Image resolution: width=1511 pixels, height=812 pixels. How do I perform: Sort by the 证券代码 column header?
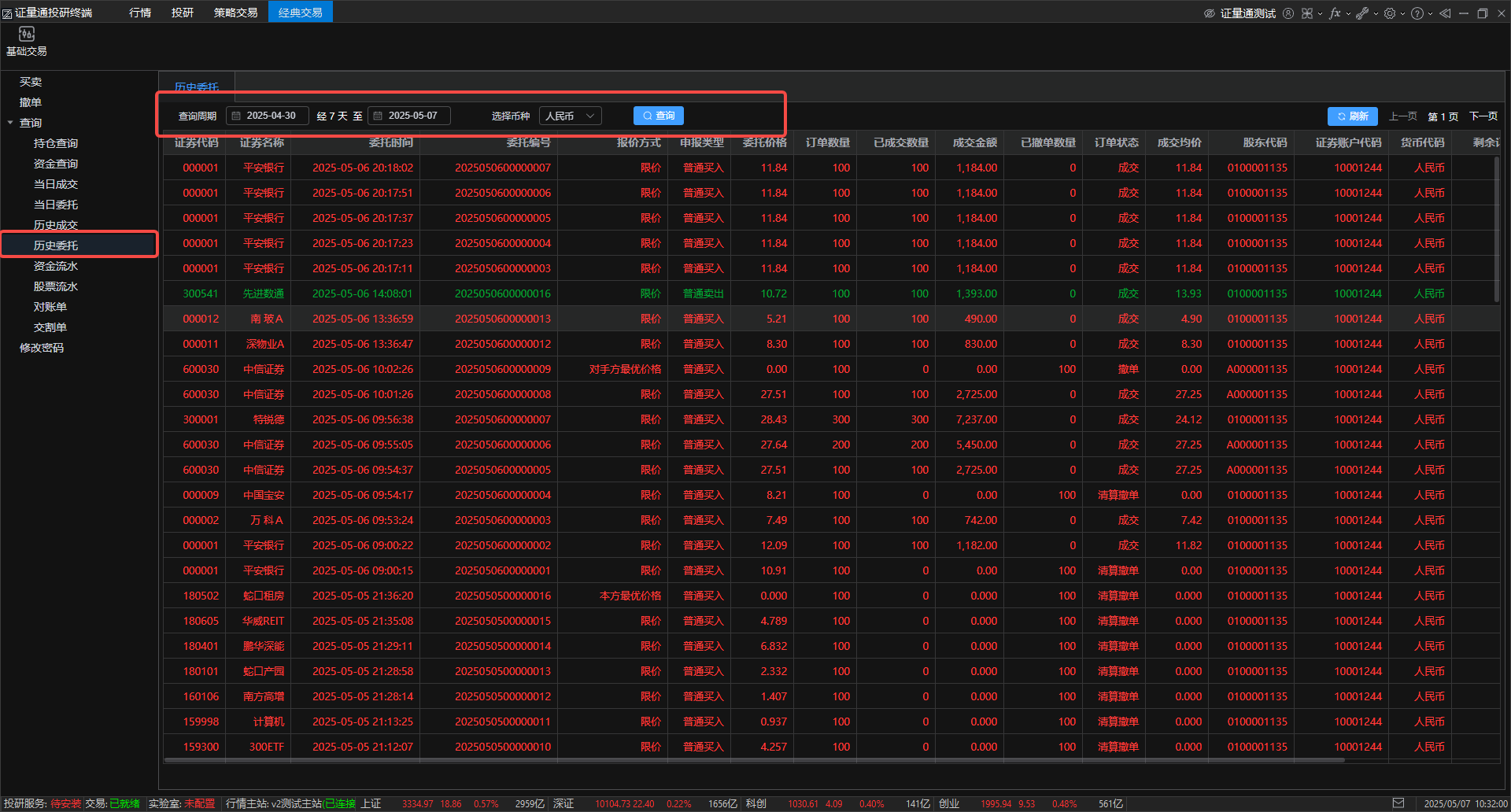197,142
